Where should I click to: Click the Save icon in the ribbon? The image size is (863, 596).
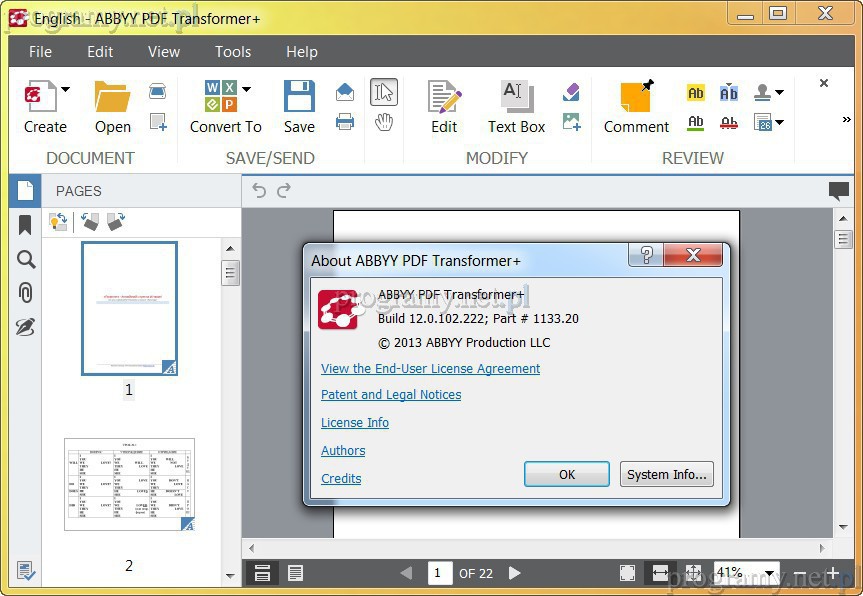click(299, 107)
